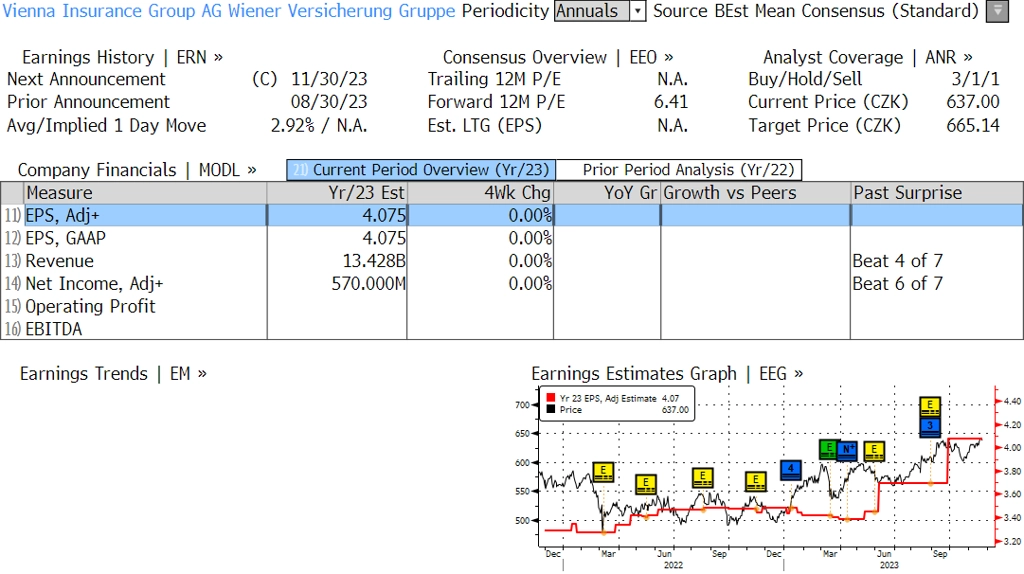The image size is (1024, 574).
Task: Click the yellow E earnings marker above March 2022
Action: [x=603, y=472]
